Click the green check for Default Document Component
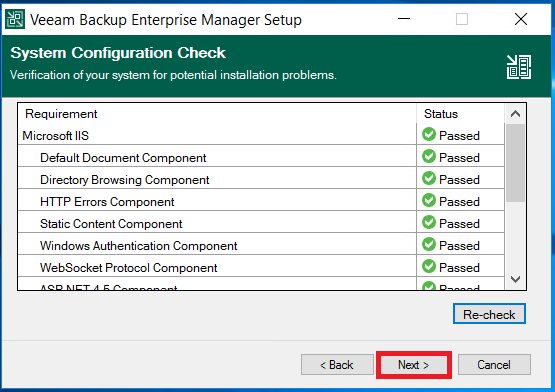The height and width of the screenshot is (392, 555). [x=429, y=156]
